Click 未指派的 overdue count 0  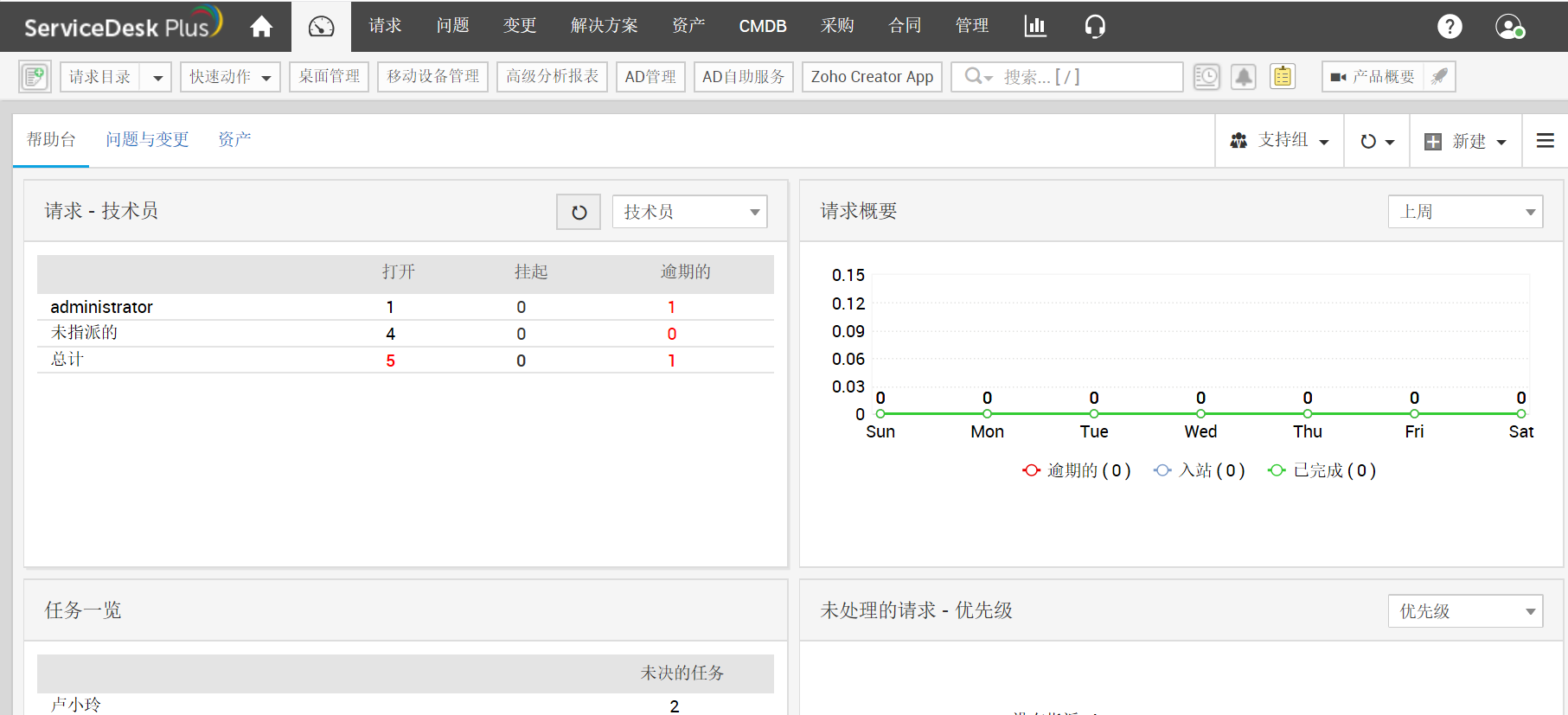coord(672,334)
